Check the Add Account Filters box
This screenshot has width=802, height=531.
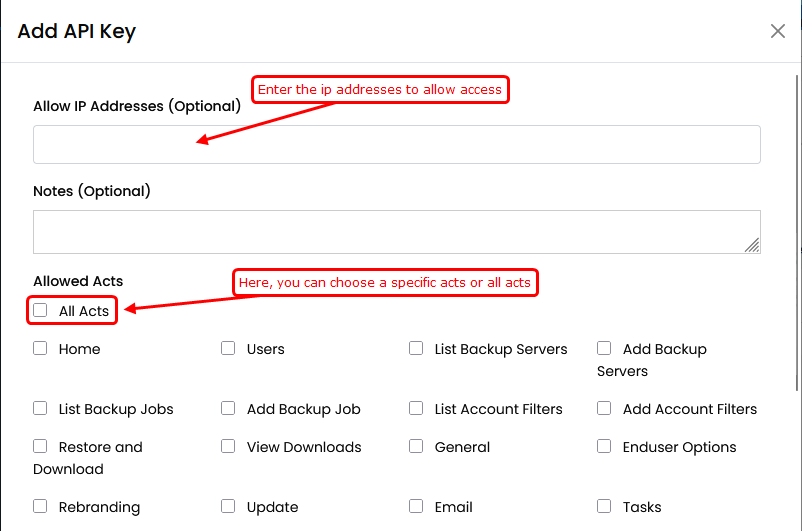click(x=604, y=408)
